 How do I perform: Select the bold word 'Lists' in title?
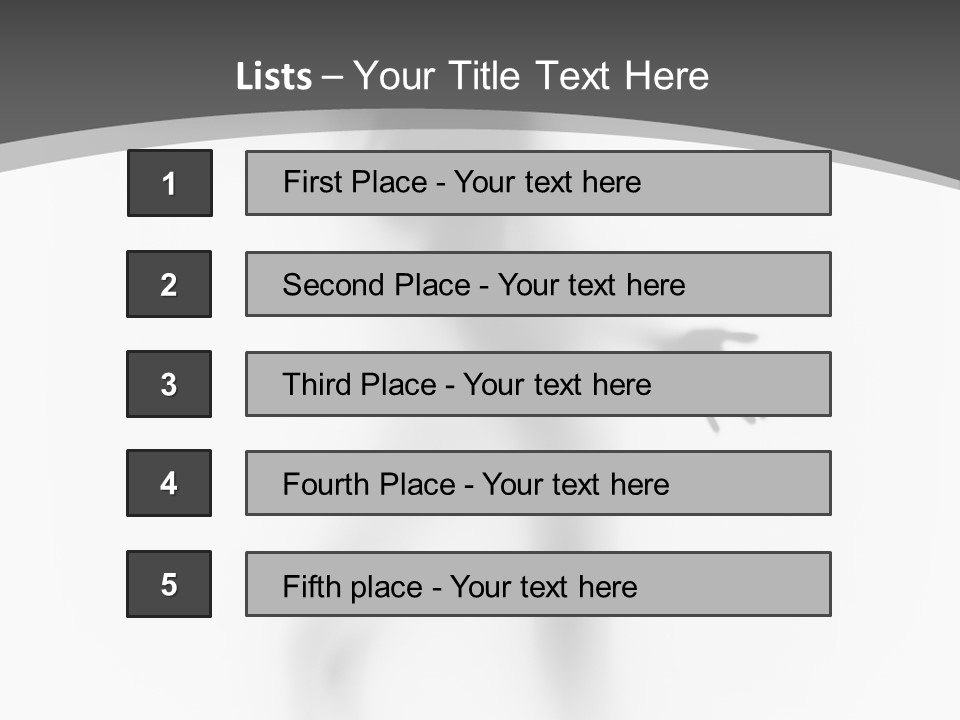click(x=273, y=77)
